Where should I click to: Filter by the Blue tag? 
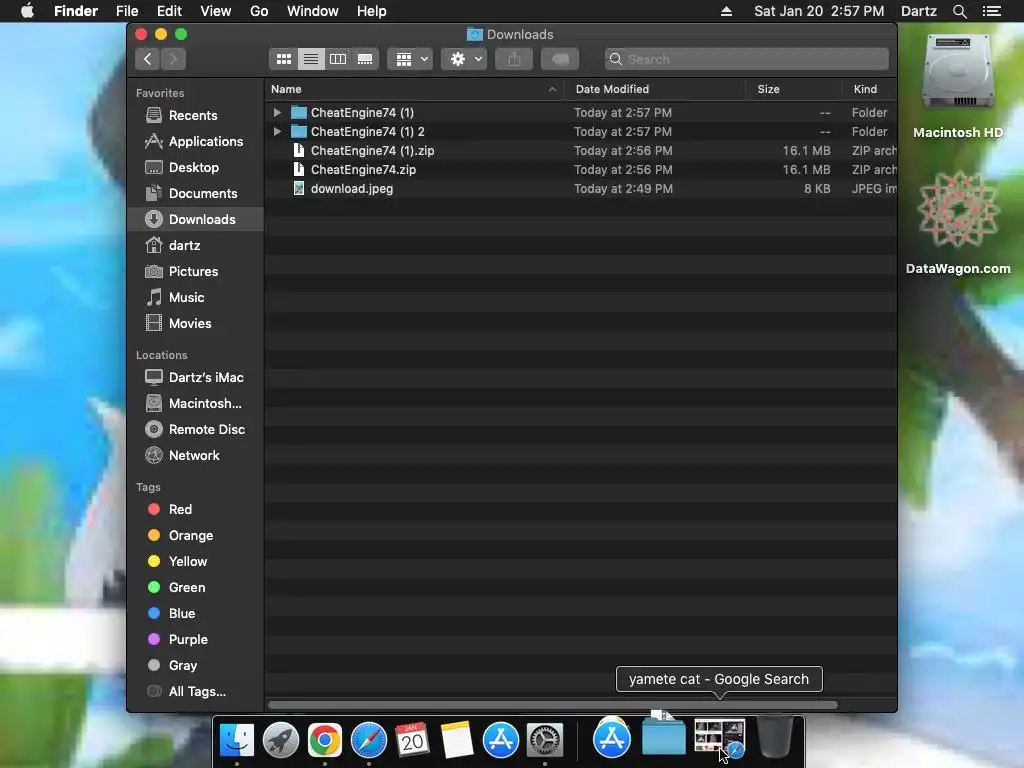tap(195, 613)
